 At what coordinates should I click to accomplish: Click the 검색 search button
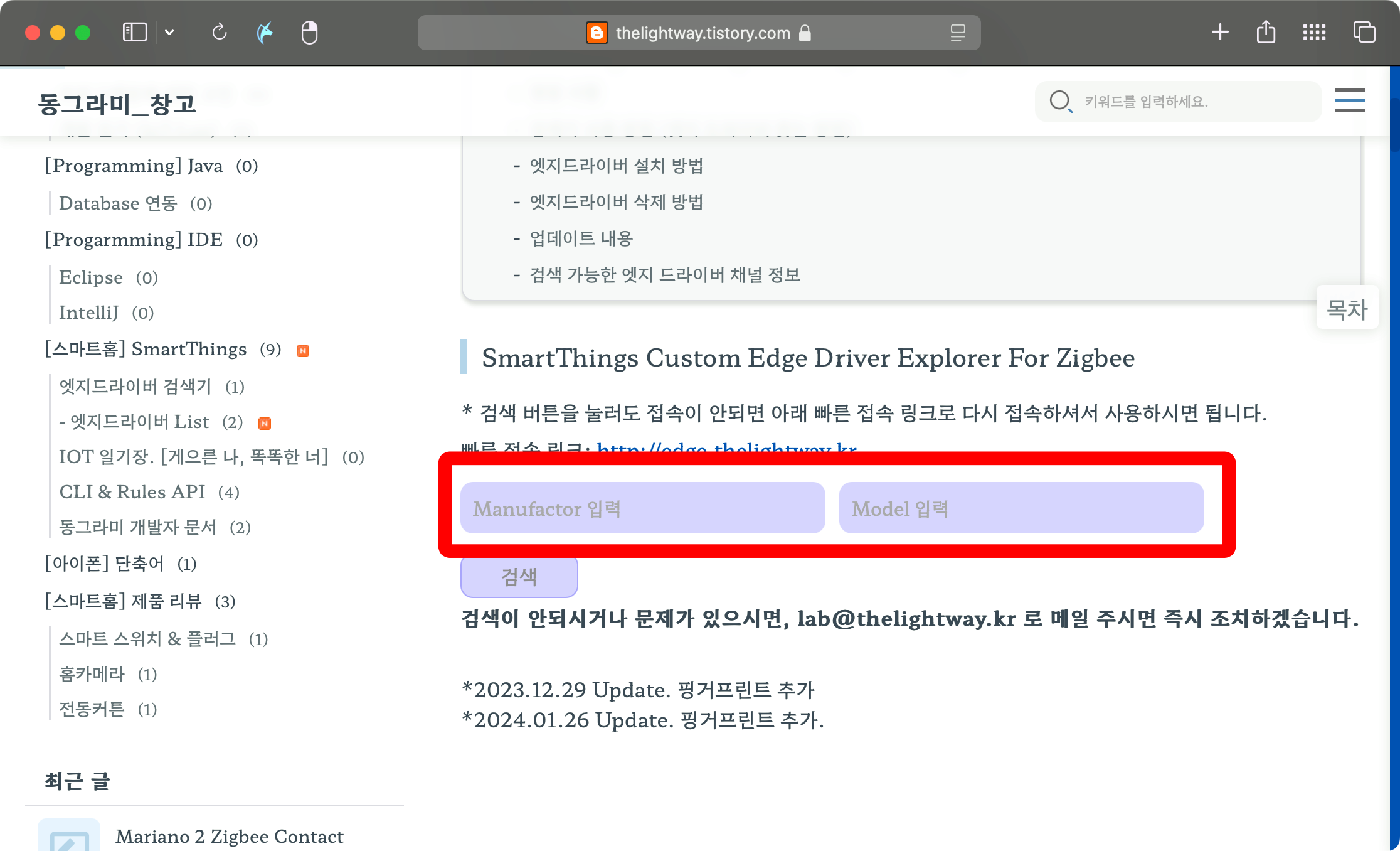coord(519,577)
